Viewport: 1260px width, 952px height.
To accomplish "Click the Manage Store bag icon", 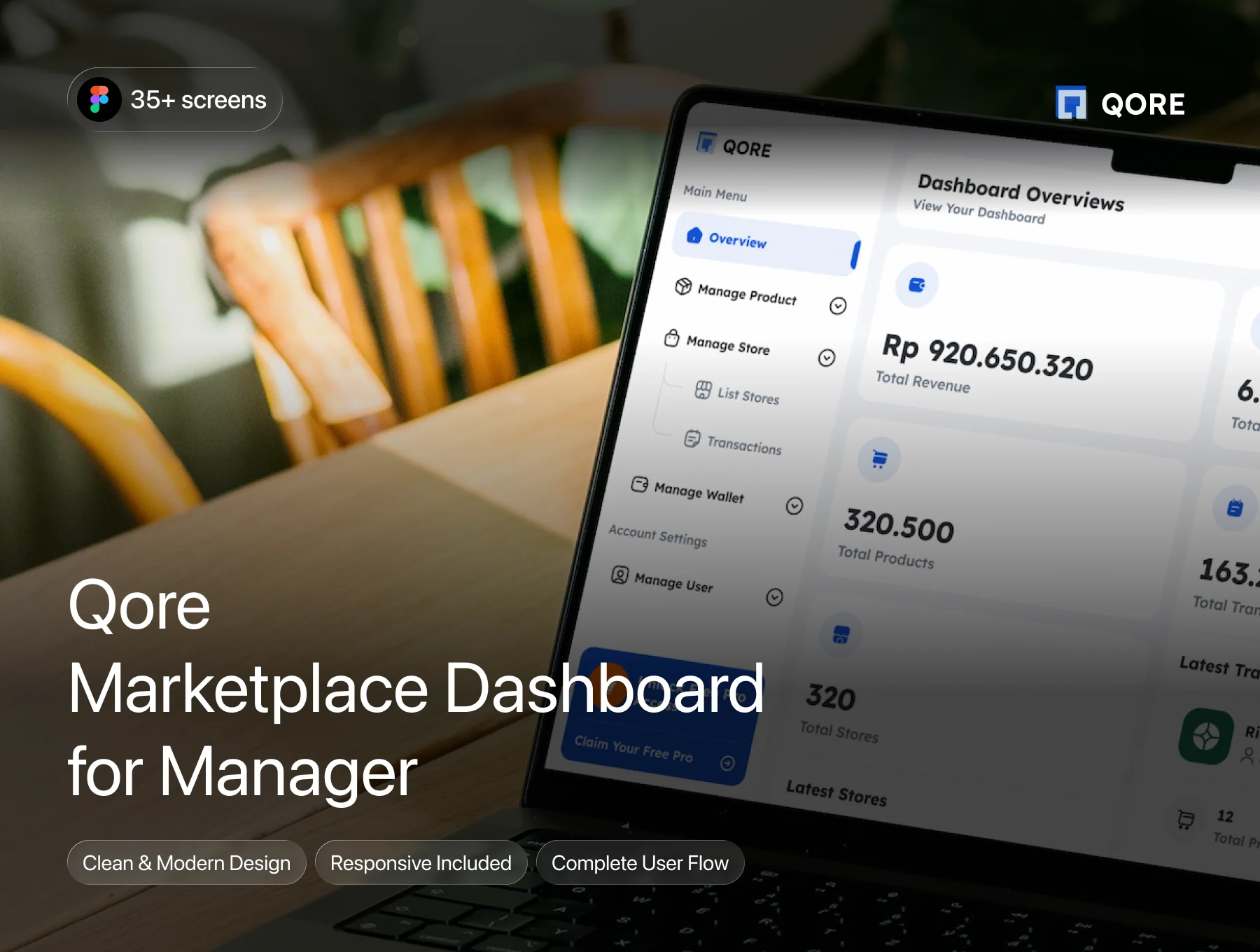I will [672, 338].
